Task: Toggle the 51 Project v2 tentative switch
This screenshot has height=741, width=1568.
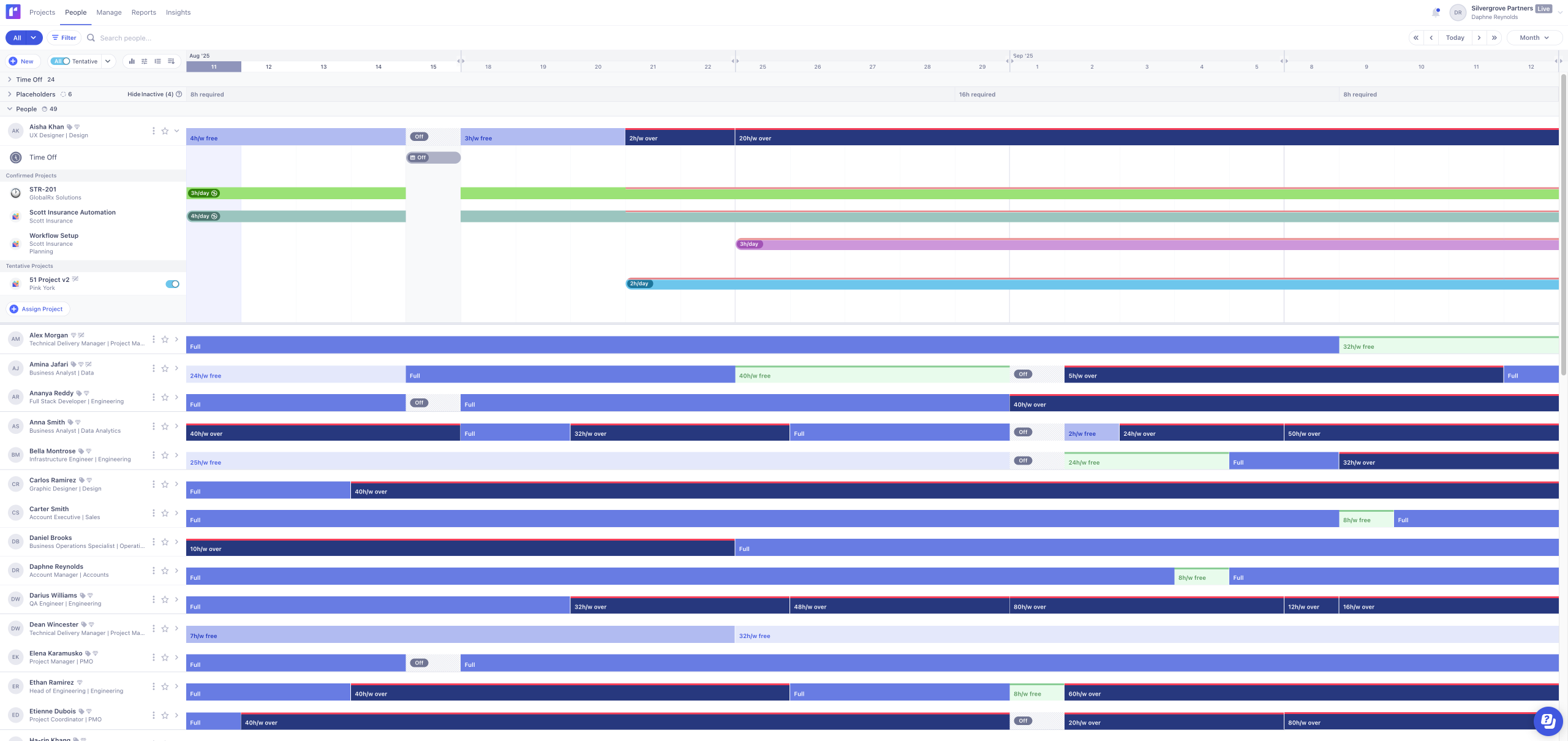Action: [173, 284]
